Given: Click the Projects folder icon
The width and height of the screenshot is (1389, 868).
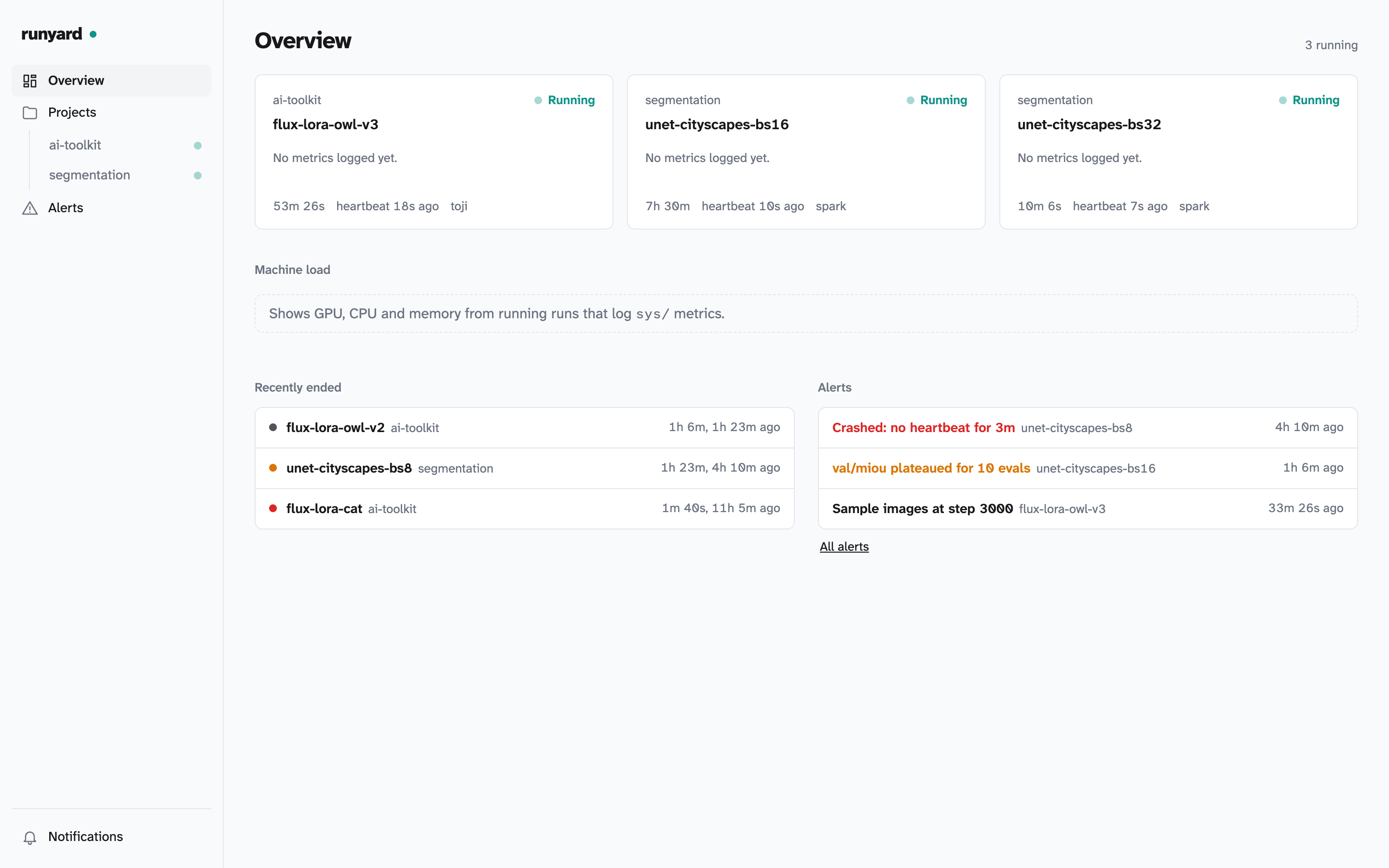Looking at the screenshot, I should [x=30, y=112].
